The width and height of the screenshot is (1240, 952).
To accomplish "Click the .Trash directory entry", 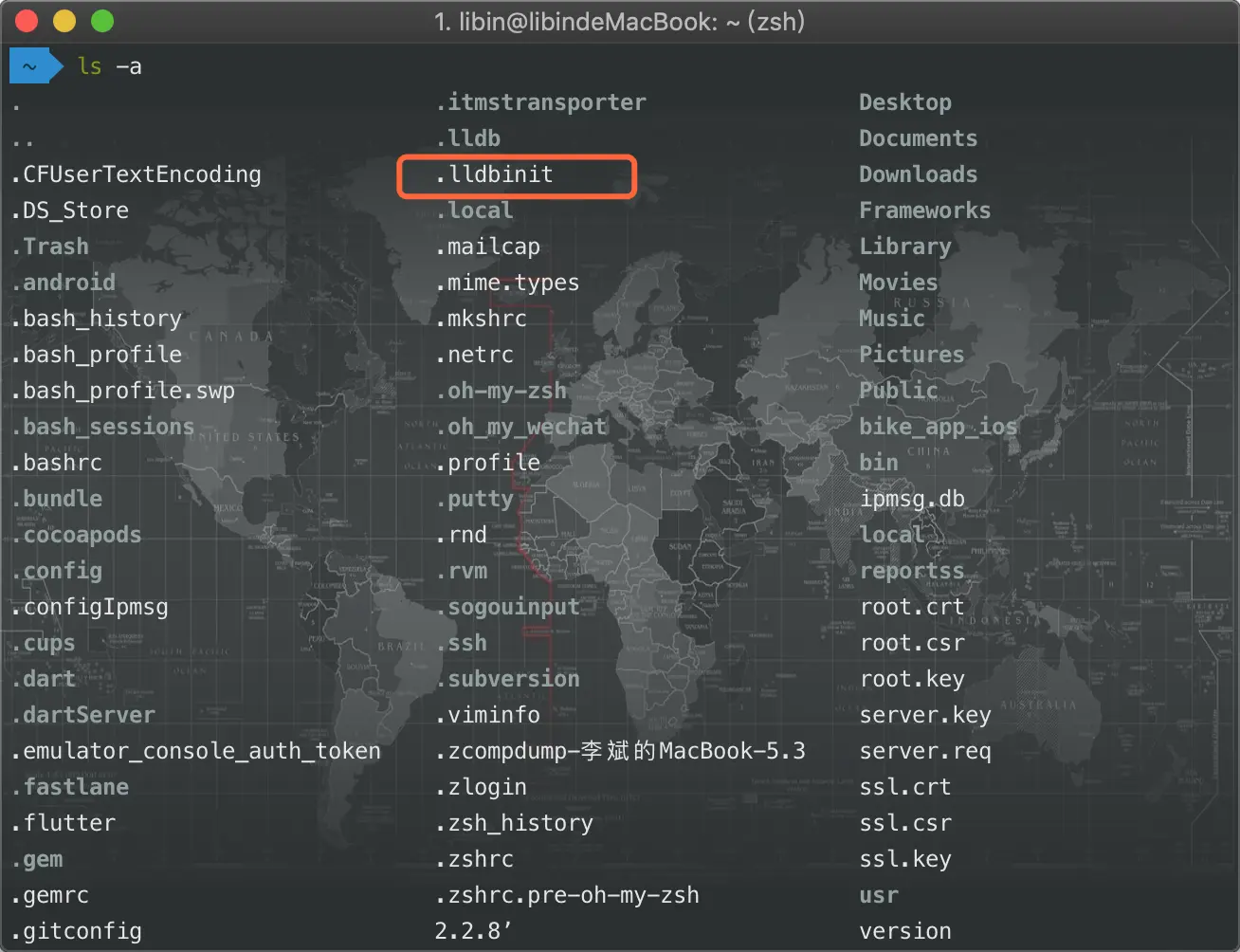I will [50, 247].
